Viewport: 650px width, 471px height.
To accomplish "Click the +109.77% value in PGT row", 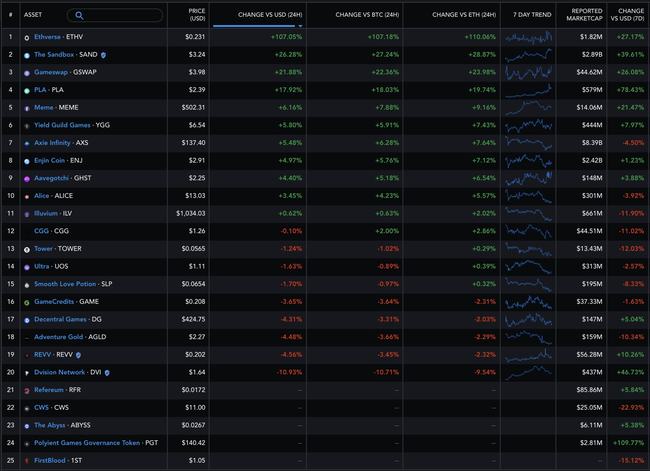I will (x=628, y=443).
